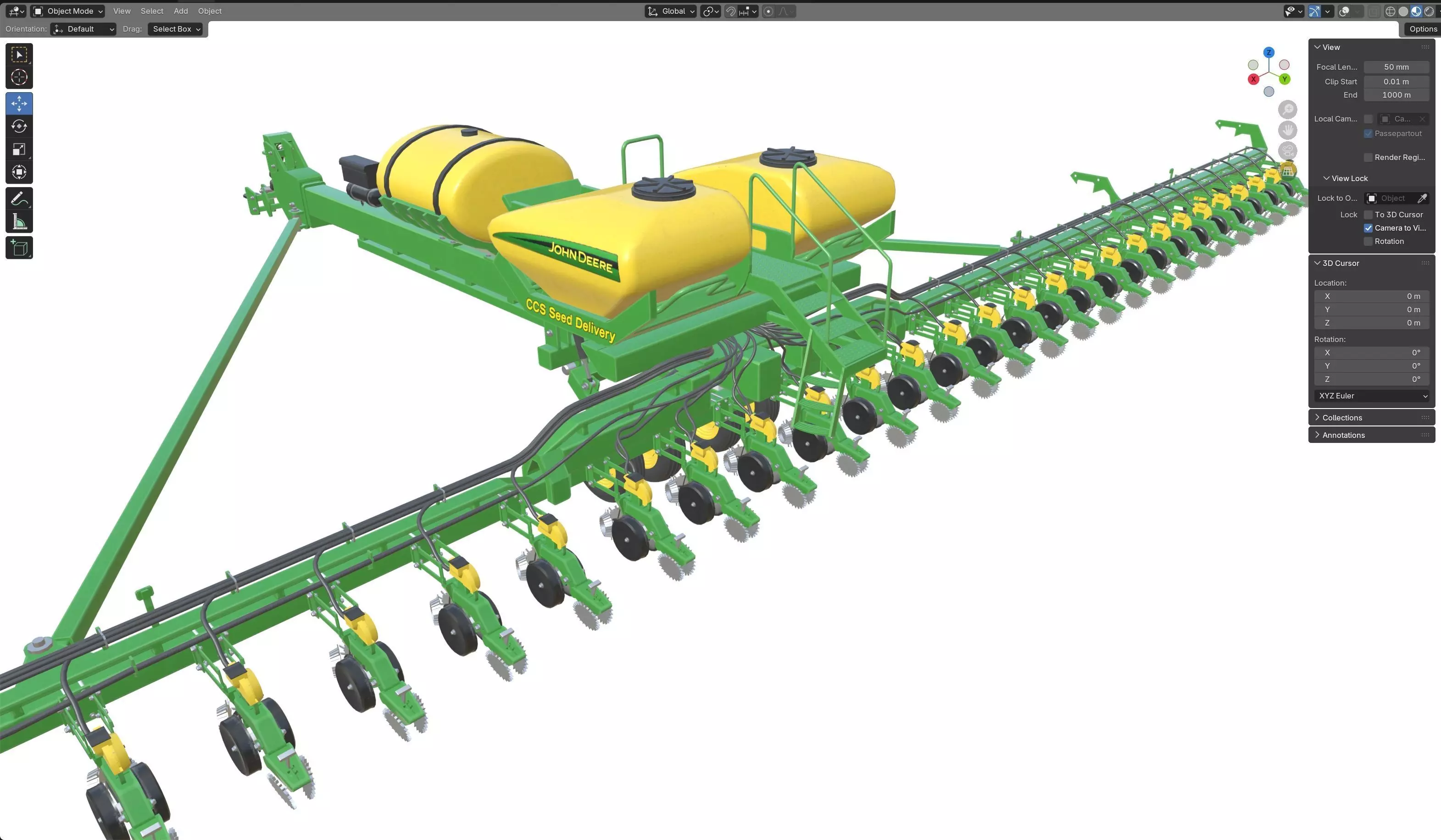Click the Clip Start 0.01 m field
The width and height of the screenshot is (1441, 840).
1396,82
